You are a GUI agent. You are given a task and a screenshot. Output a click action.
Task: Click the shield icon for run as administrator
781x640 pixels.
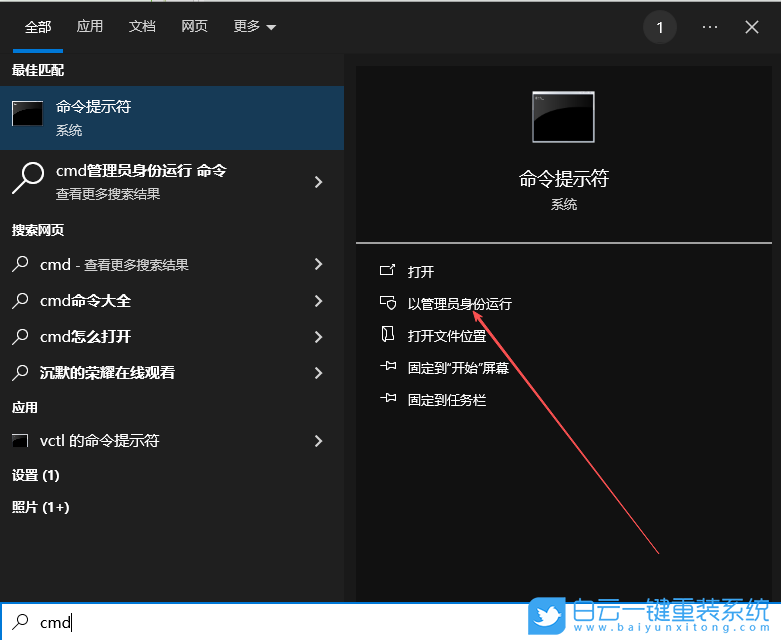click(388, 303)
